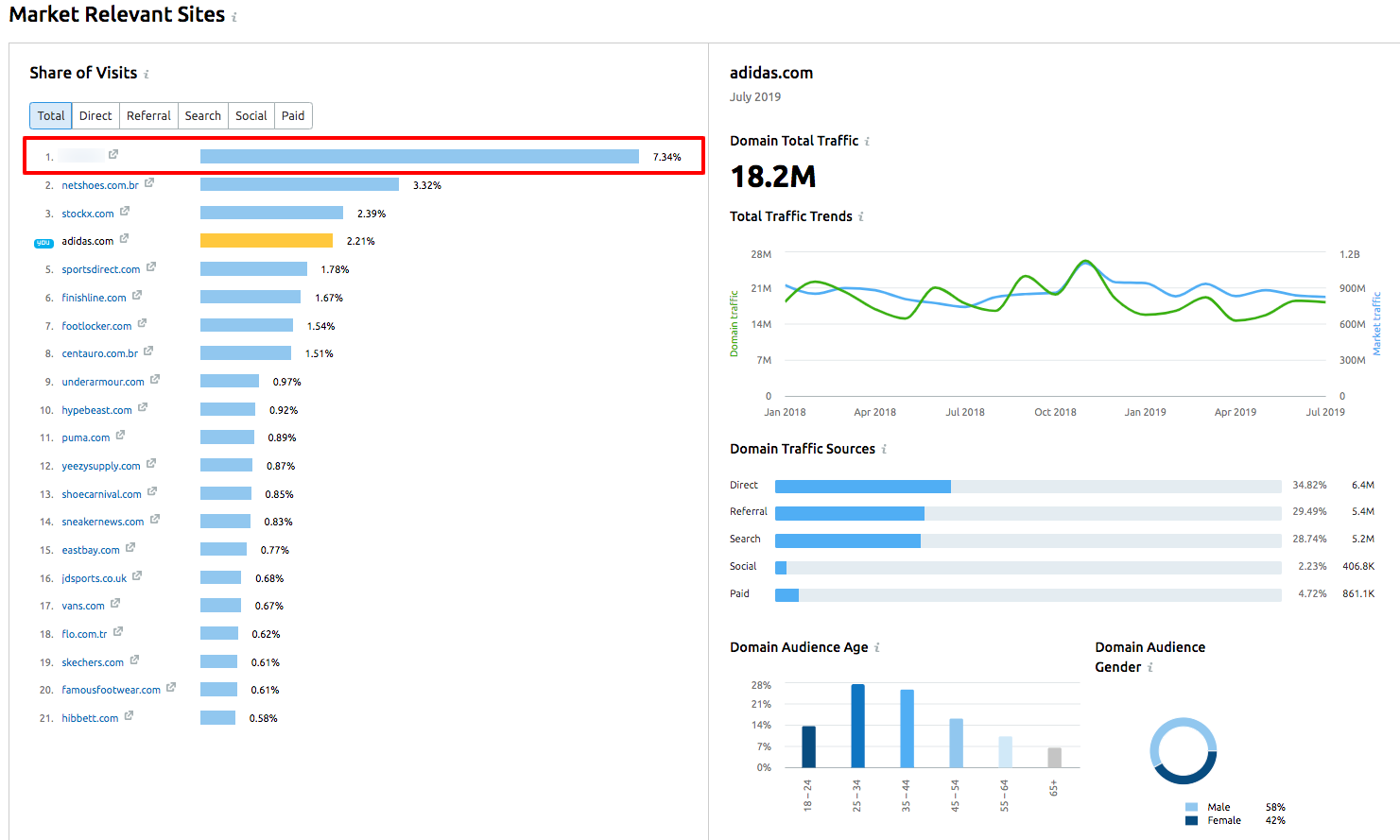Open external link icon next to eastbay.com
Viewport: 1400px width, 840px height.
[x=130, y=548]
